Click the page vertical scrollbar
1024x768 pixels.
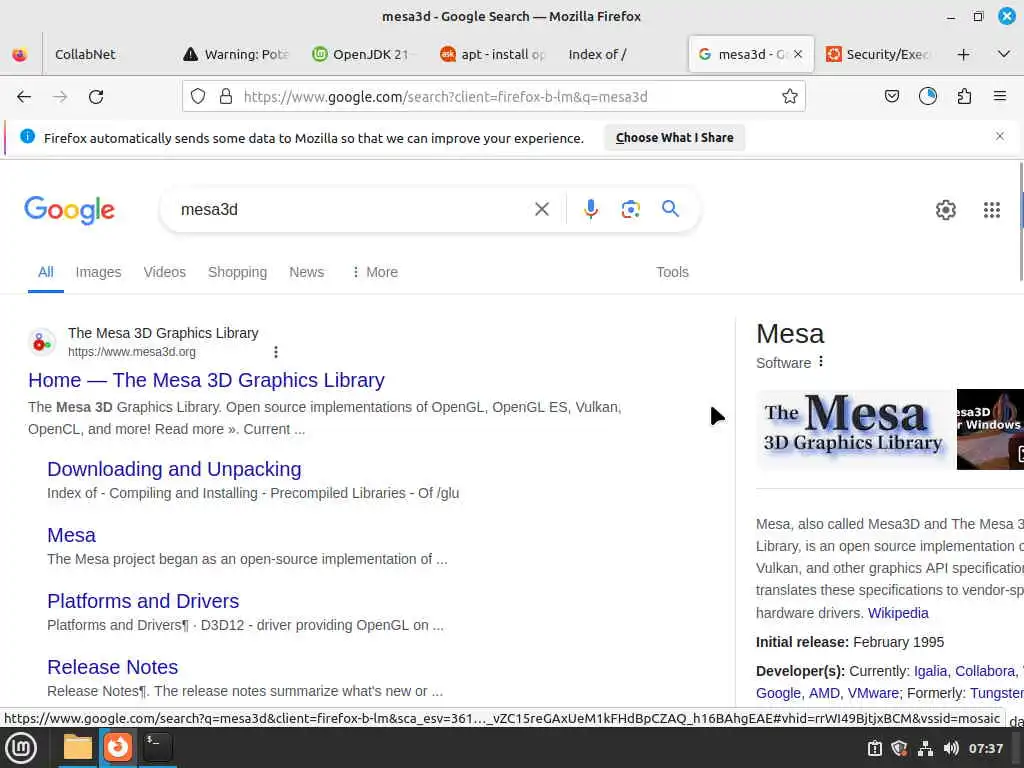pyautogui.click(x=1020, y=222)
